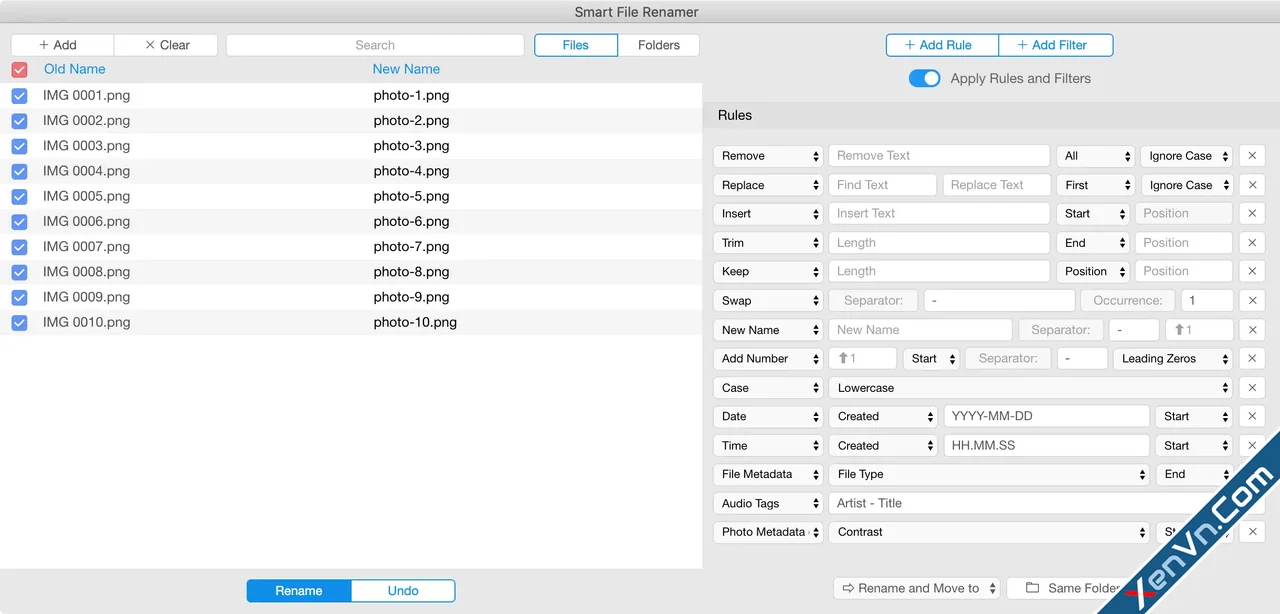The height and width of the screenshot is (614, 1280).
Task: Remove the Date rule row
Action: coord(1252,416)
